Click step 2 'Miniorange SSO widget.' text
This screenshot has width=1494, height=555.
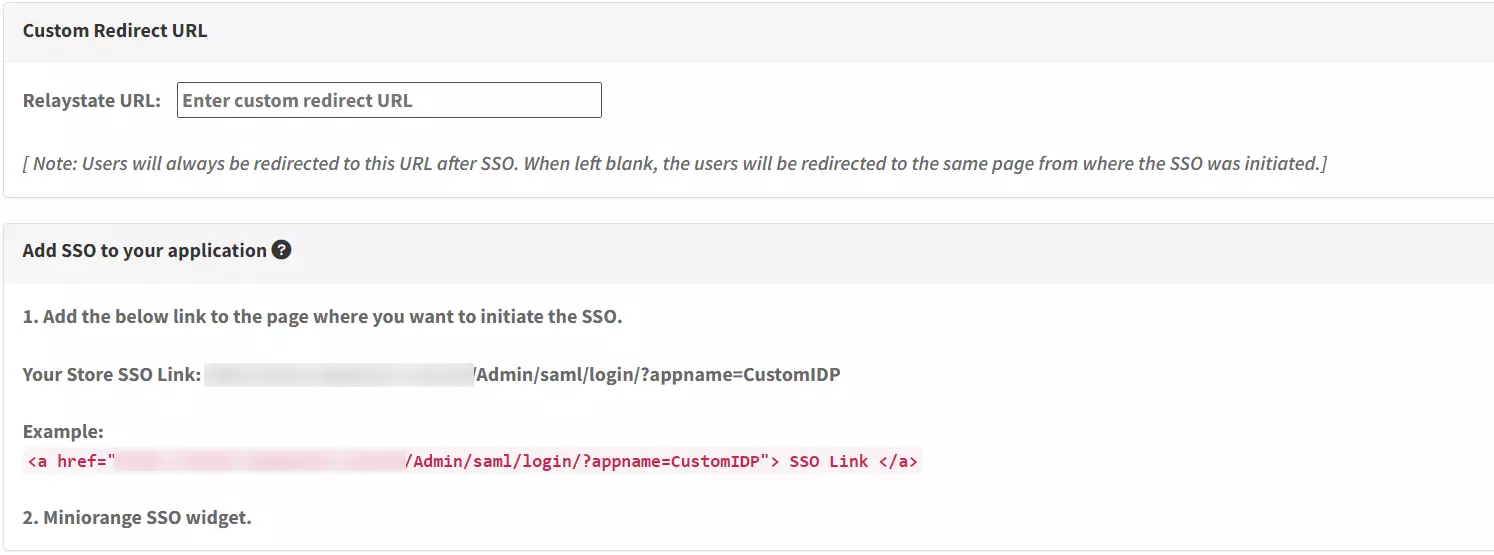[x=137, y=518]
